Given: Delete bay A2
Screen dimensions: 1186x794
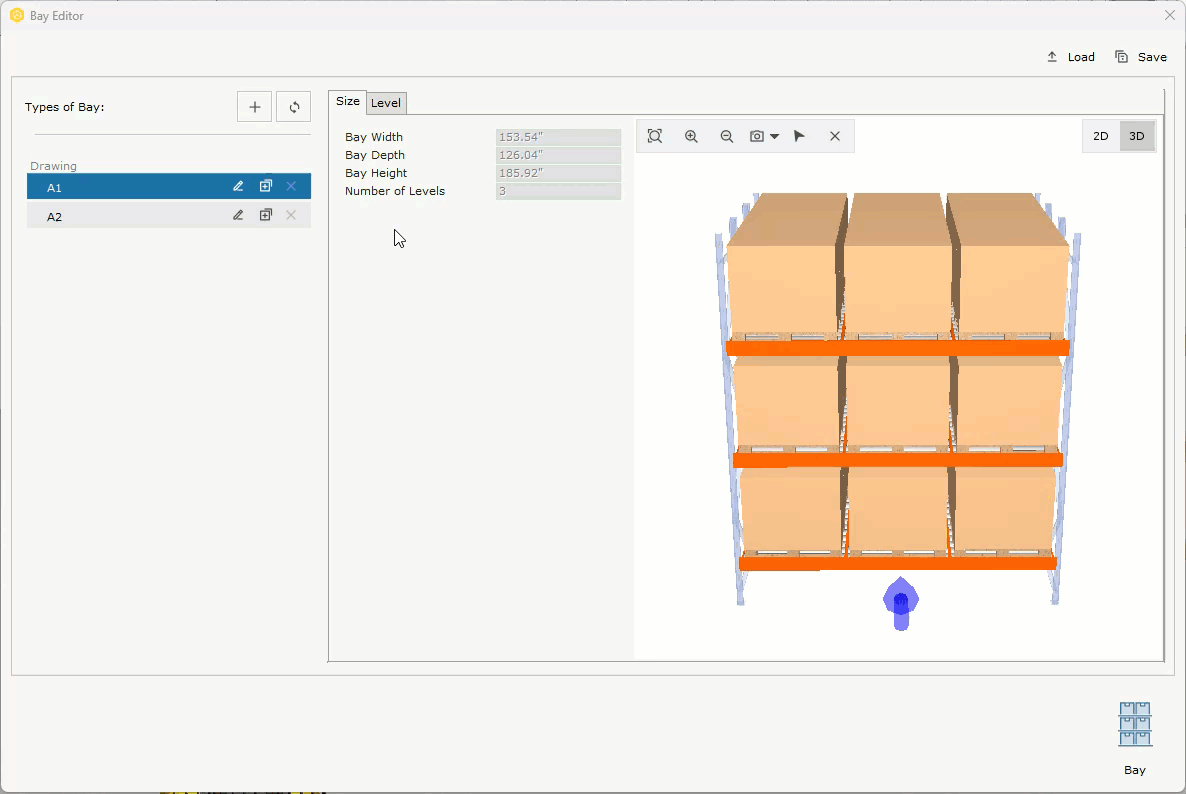Looking at the screenshot, I should (291, 216).
